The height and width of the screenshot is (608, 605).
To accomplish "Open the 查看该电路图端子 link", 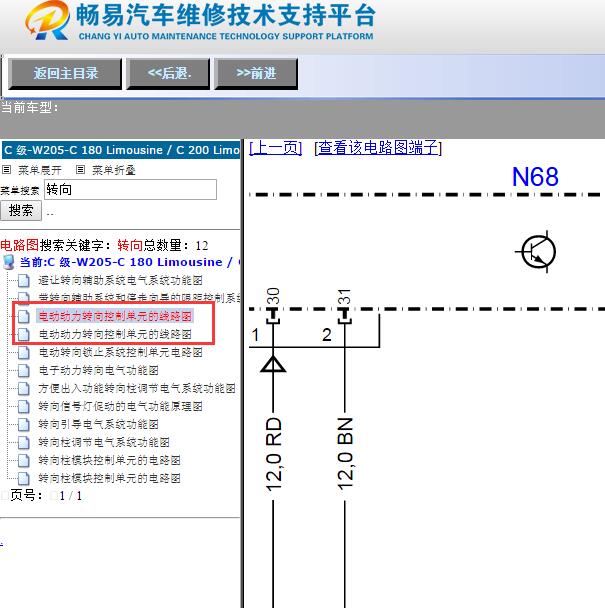I will pyautogui.click(x=378, y=148).
